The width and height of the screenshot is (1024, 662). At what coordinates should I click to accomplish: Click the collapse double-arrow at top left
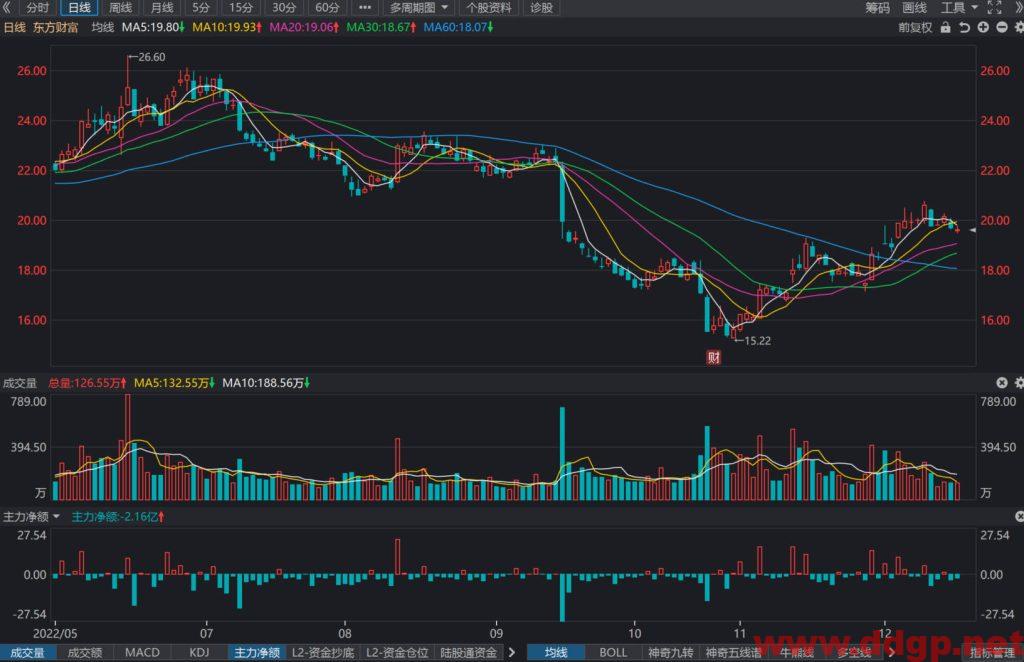(7, 8)
